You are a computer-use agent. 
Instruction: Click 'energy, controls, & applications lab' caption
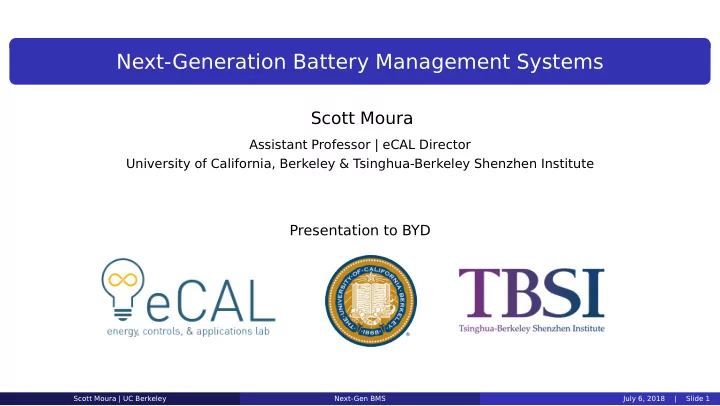pos(188,331)
